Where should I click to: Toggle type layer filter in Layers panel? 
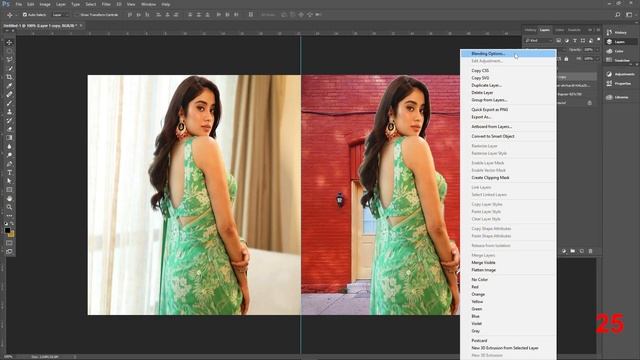(575, 40)
